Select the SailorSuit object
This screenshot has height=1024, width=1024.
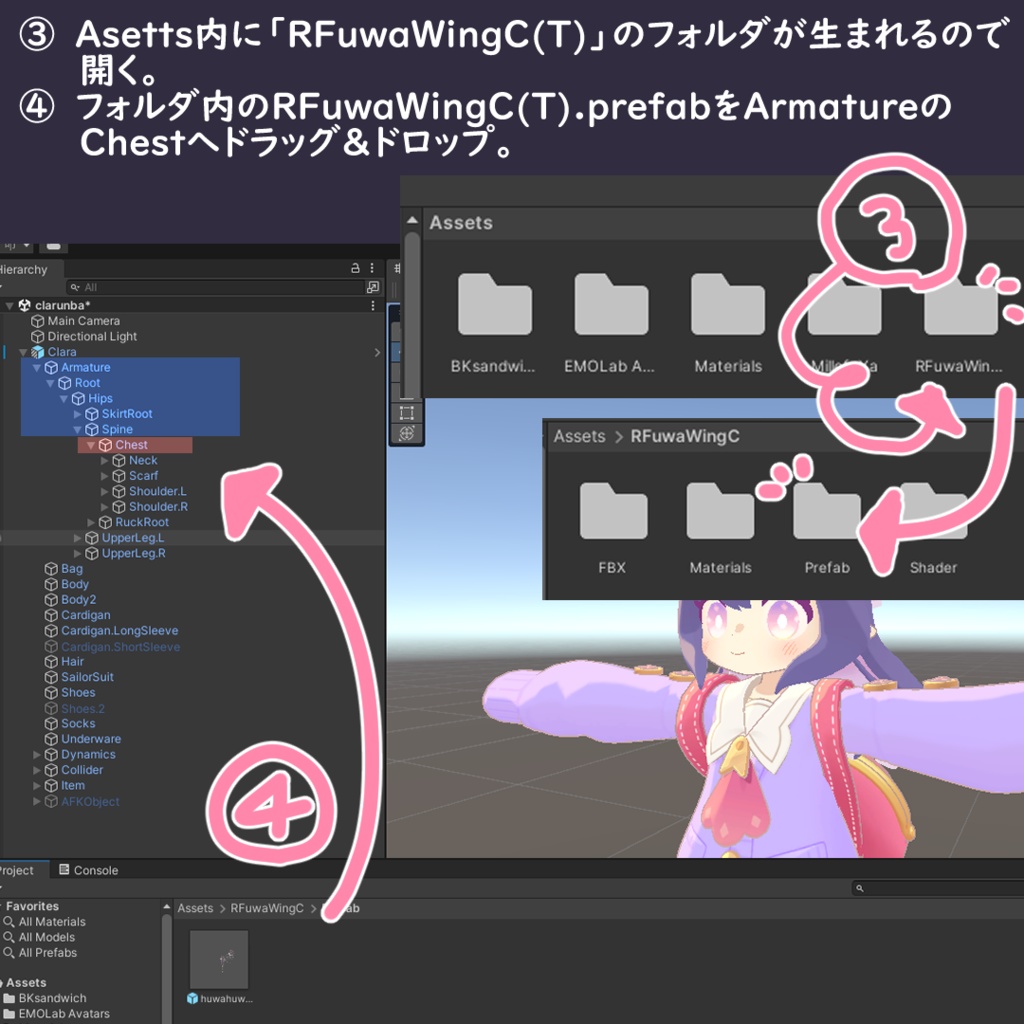pyautogui.click(x=87, y=677)
